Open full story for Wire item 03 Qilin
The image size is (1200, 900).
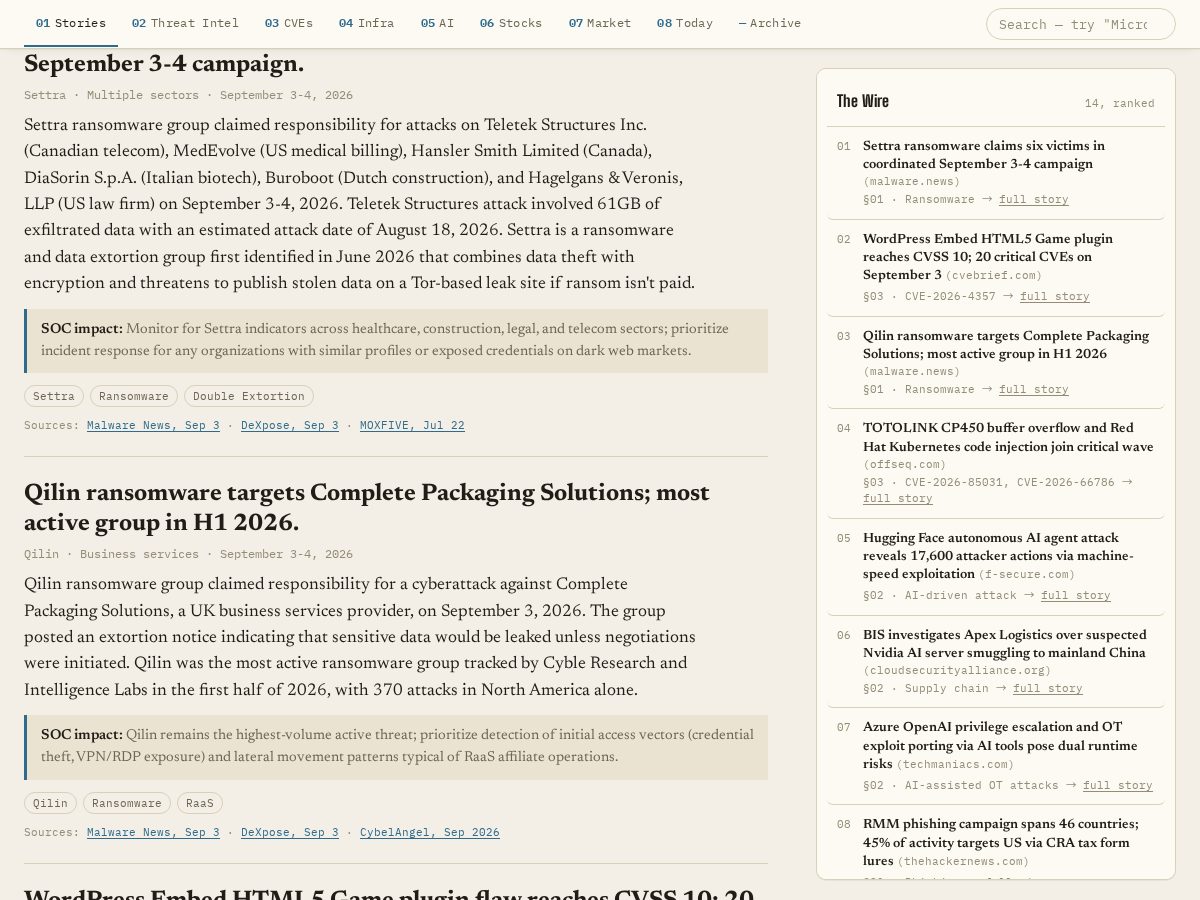[1033, 389]
